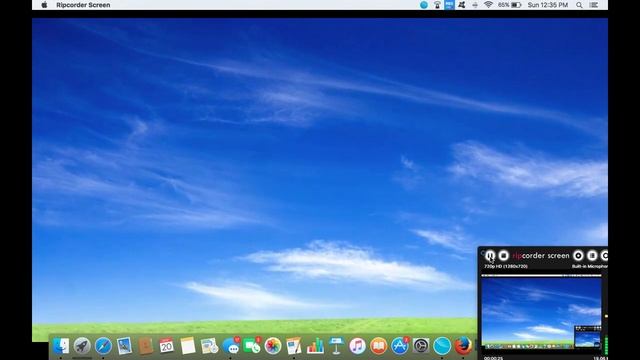Open iBooks from the Dock
The width and height of the screenshot is (640, 360).
coord(379,346)
